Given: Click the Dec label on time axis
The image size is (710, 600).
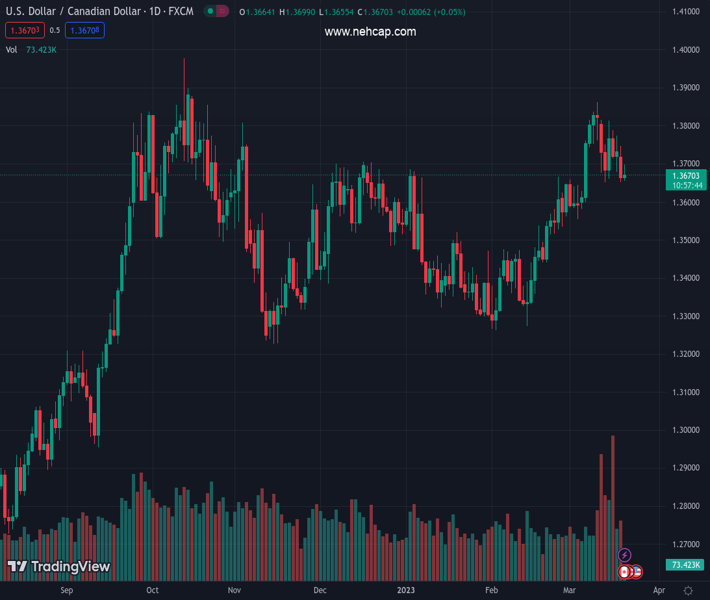Looking at the screenshot, I should point(319,590).
